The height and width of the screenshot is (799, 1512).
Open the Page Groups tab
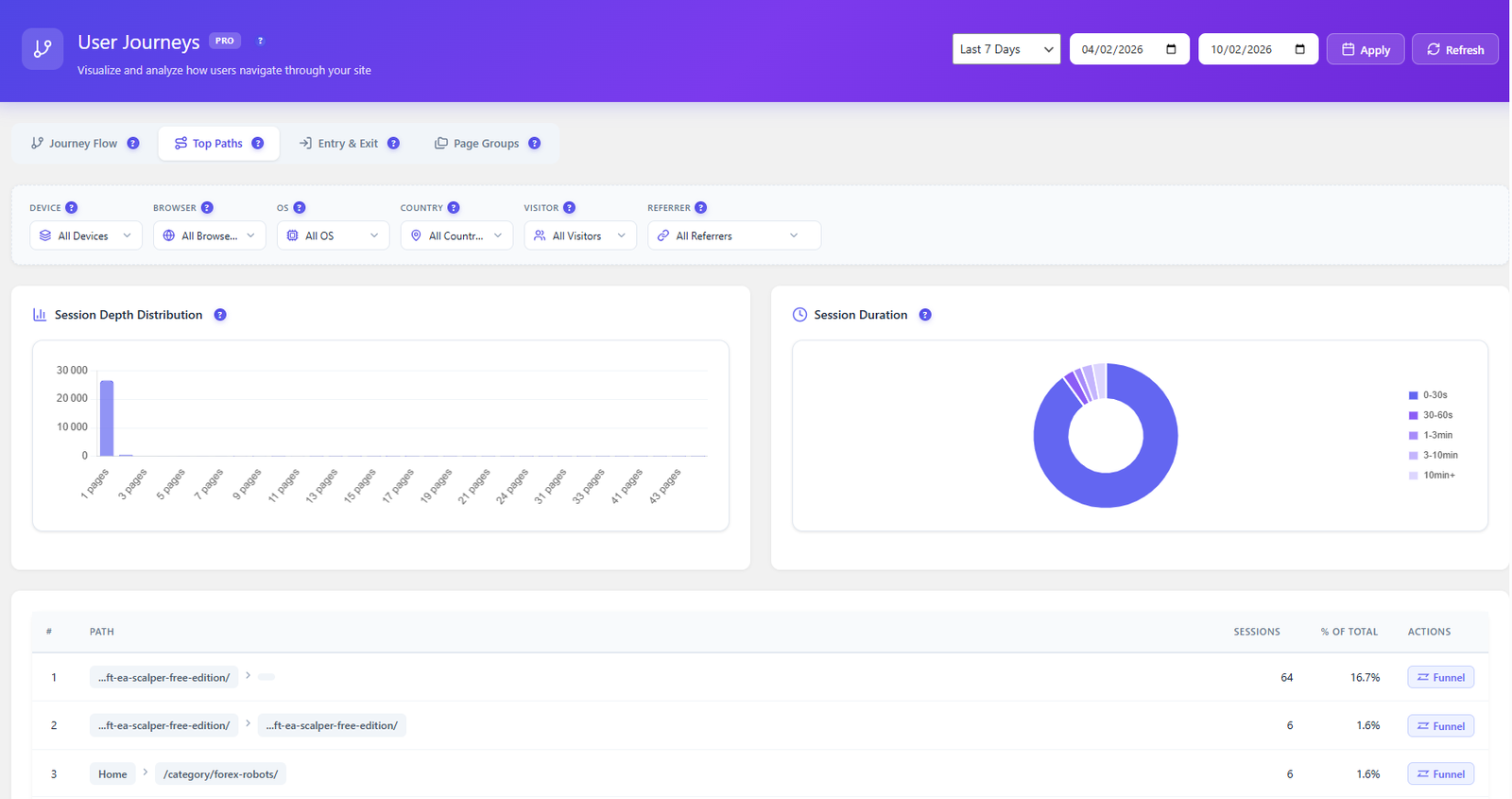pyautogui.click(x=485, y=144)
